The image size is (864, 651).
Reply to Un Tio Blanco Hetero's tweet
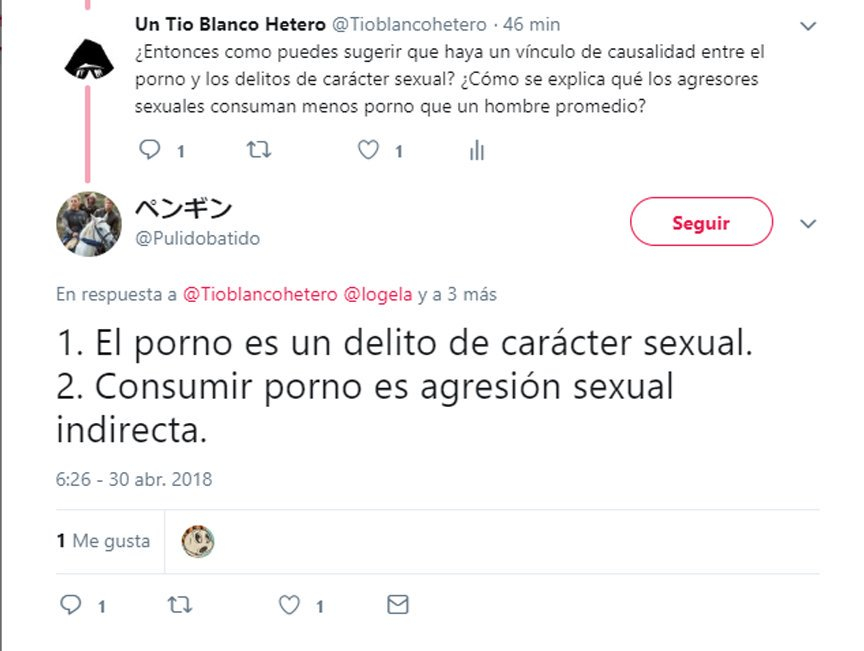point(149,149)
